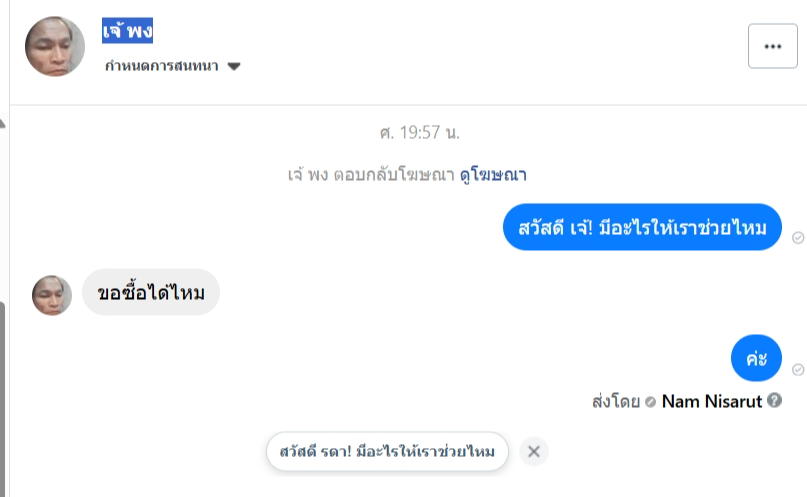
Task: Send suggested reply สวัสดี รดา! มีอะไรให้เราช่วยไหม
Action: click(387, 451)
